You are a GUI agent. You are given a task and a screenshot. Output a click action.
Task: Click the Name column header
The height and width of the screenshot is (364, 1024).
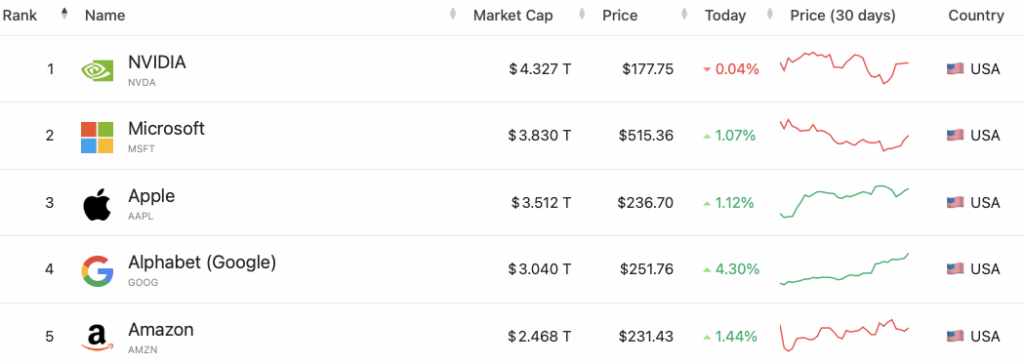(105, 15)
